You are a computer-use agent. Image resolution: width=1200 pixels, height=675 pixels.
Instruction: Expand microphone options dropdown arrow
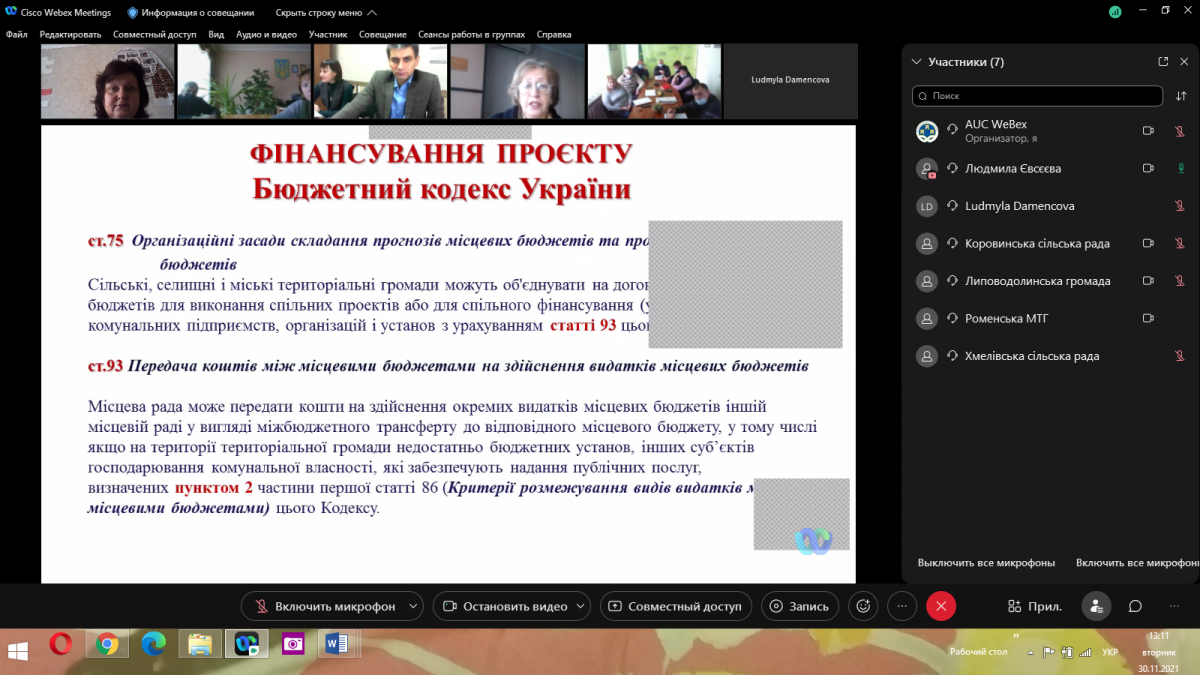coord(412,606)
